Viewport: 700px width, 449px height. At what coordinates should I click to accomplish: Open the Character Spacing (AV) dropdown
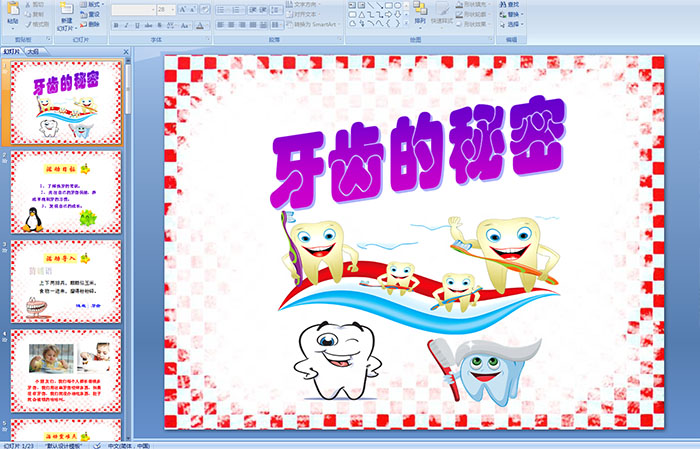coord(171,25)
